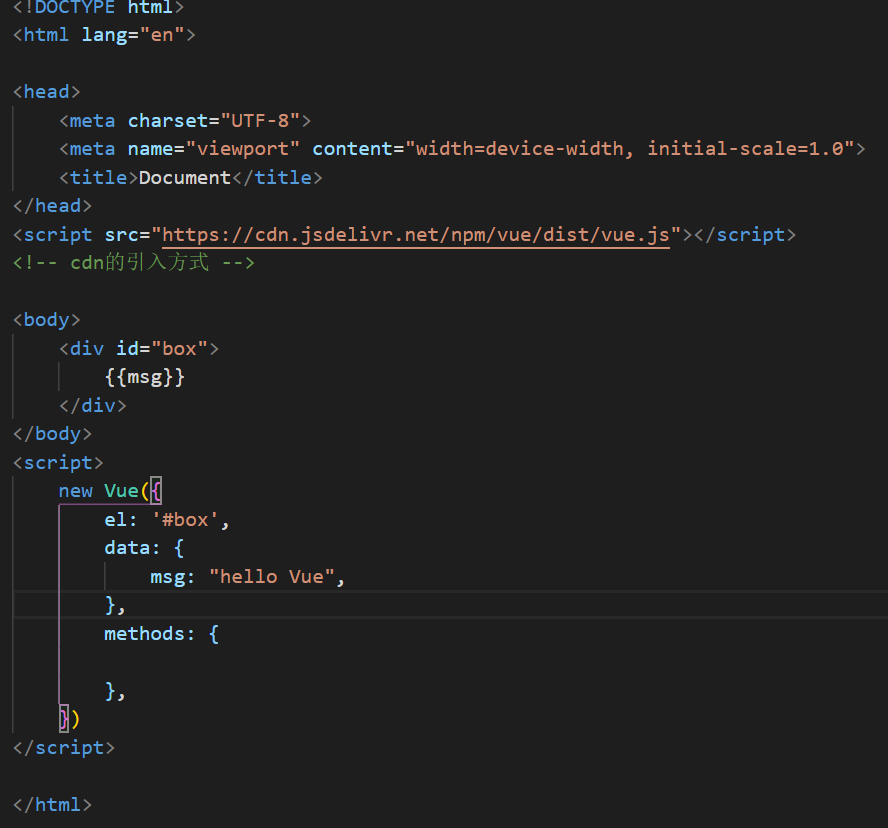Click the "UTF-8" charset value

(x=260, y=121)
